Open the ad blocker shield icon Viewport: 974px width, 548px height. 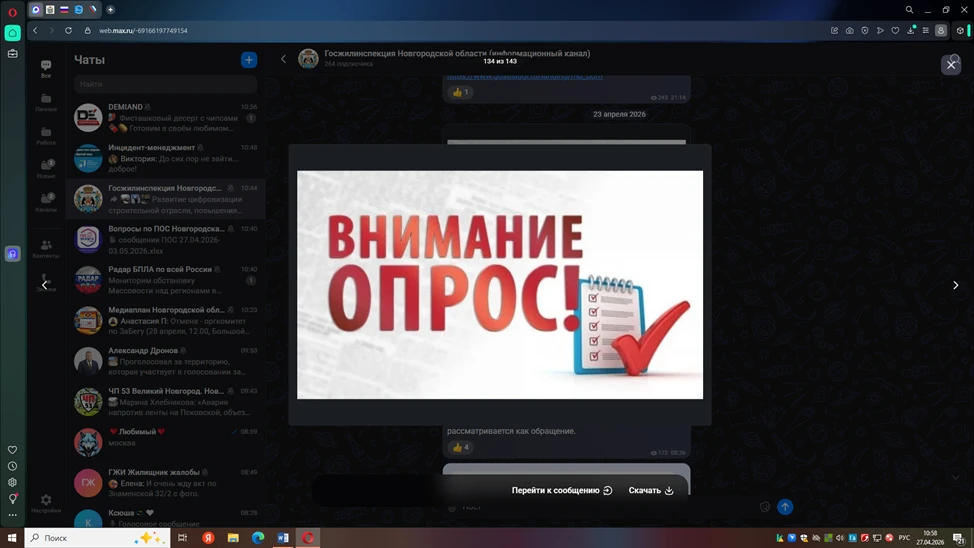pyautogui.click(x=865, y=30)
